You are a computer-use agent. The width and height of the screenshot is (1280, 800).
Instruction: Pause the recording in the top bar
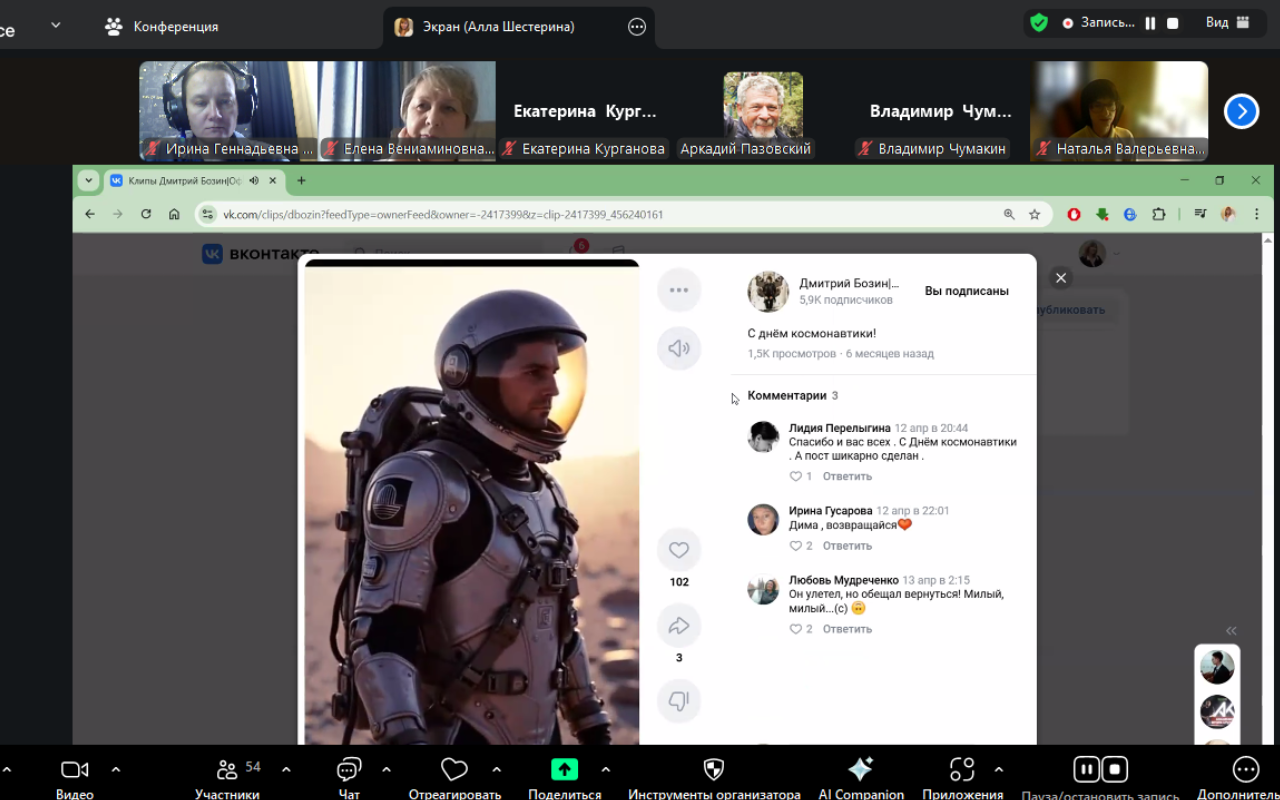pos(1151,23)
